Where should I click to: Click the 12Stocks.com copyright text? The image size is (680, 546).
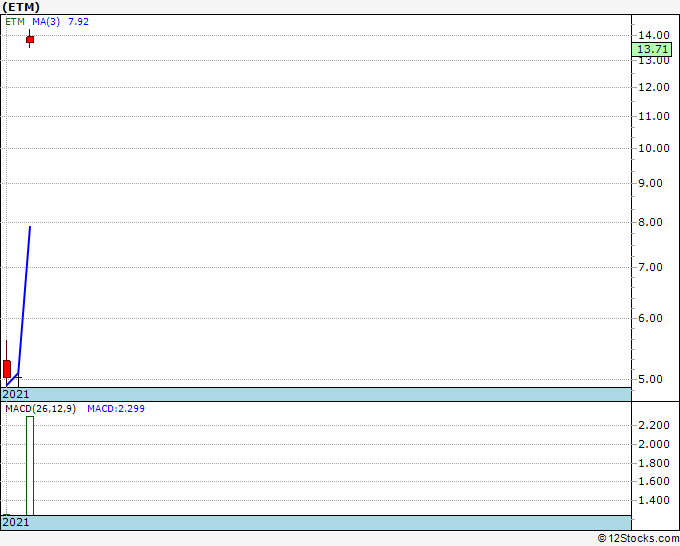(638, 538)
